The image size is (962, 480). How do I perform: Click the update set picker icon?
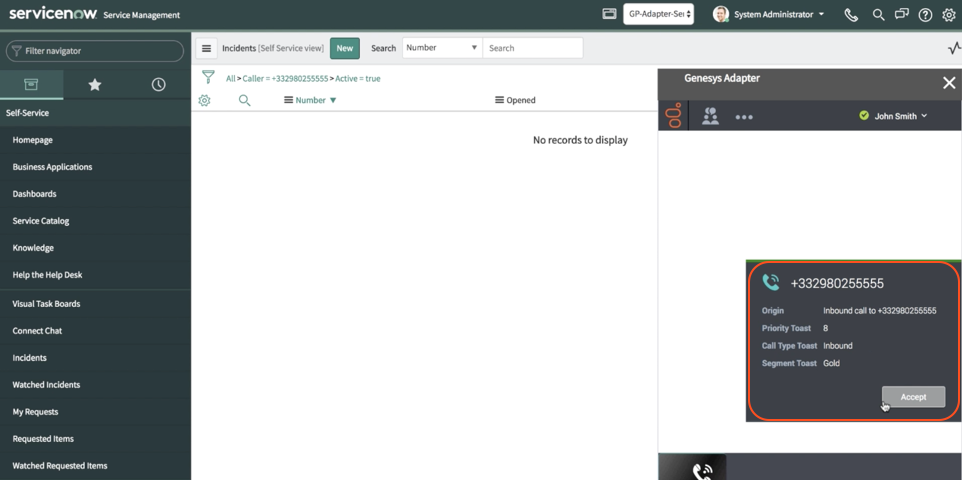(x=609, y=14)
